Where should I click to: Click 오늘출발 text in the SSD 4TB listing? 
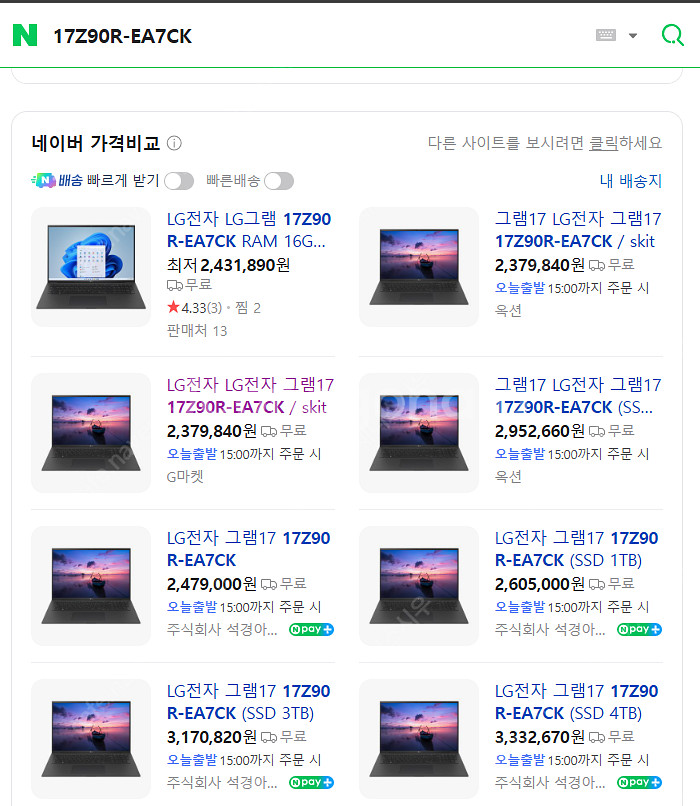point(520,760)
